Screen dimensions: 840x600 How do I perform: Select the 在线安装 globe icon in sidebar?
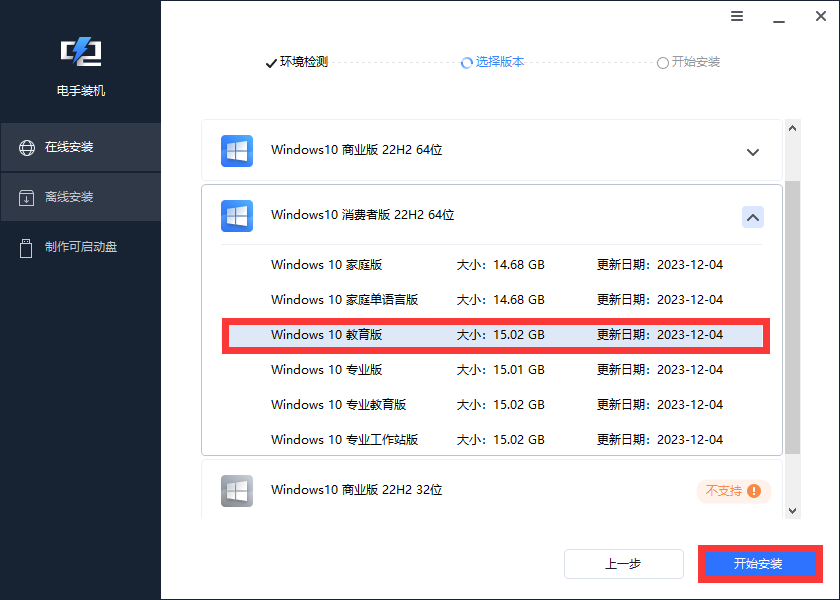[24, 146]
